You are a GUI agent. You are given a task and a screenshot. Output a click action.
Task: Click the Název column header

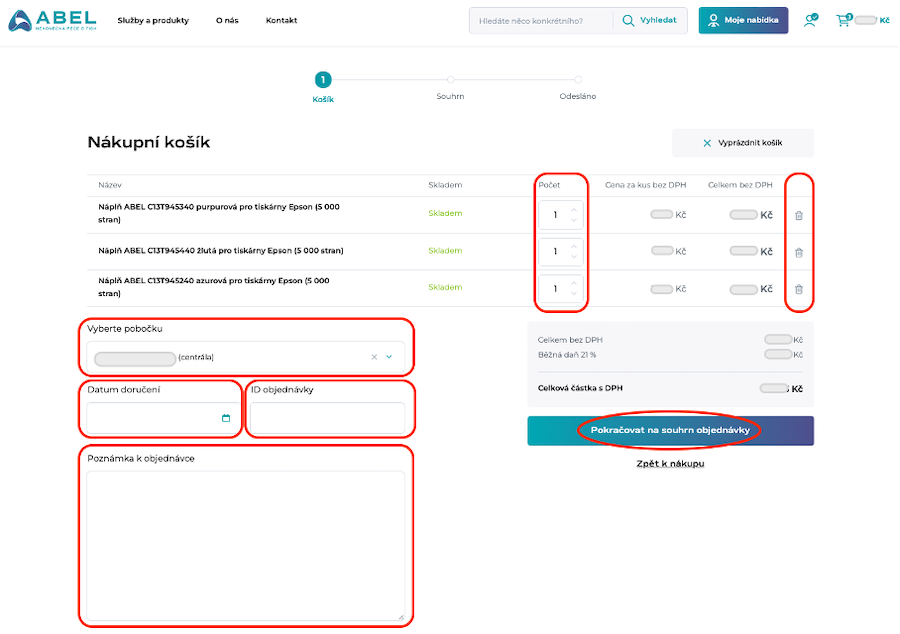coord(110,185)
